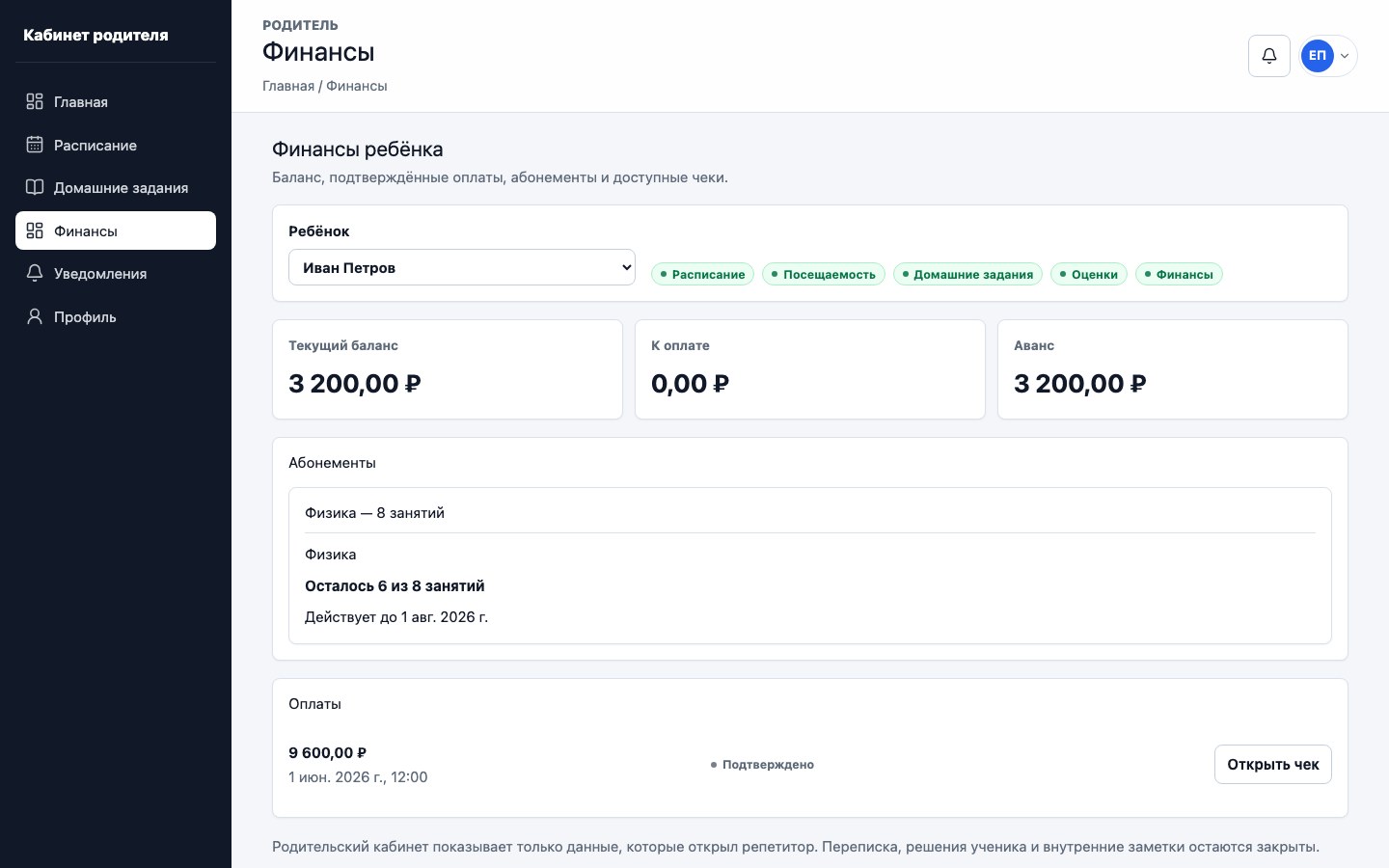Click the Абонементы section title
The image size is (1389, 868).
click(332, 463)
